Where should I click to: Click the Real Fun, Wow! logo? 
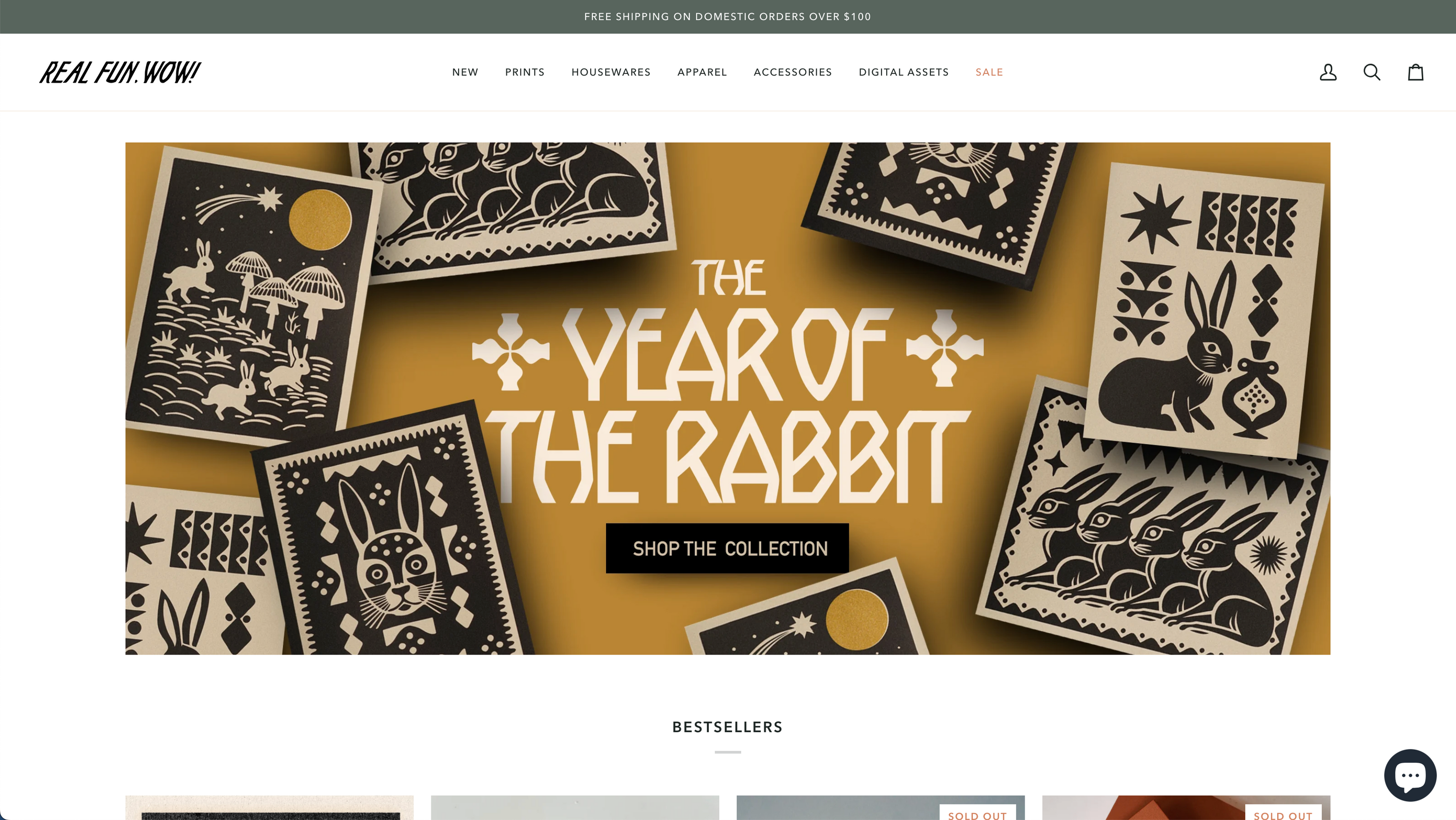[120, 72]
